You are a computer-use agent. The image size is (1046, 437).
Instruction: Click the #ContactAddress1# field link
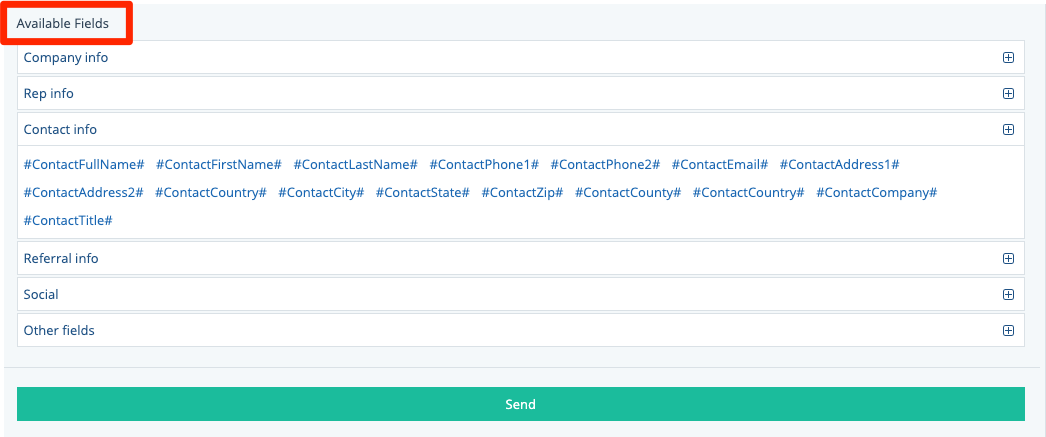click(x=840, y=164)
